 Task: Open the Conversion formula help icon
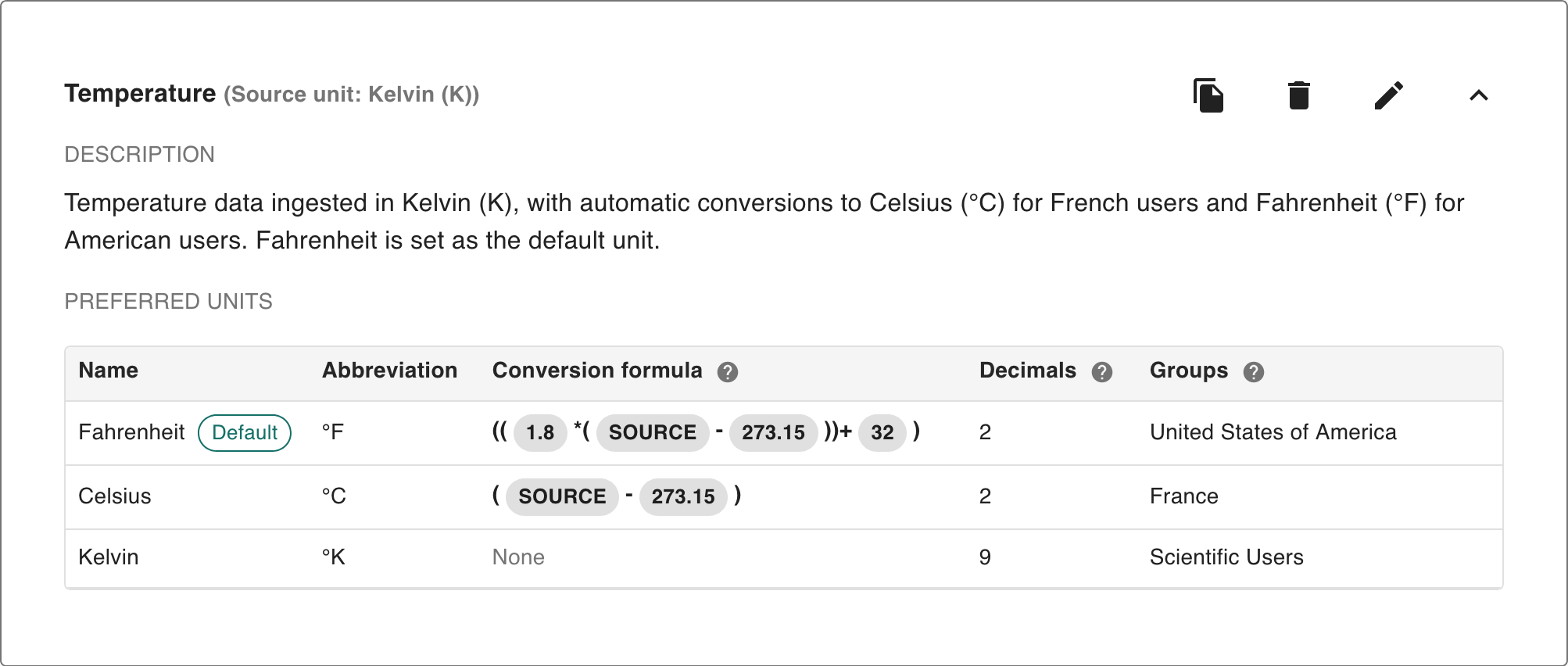(x=728, y=372)
